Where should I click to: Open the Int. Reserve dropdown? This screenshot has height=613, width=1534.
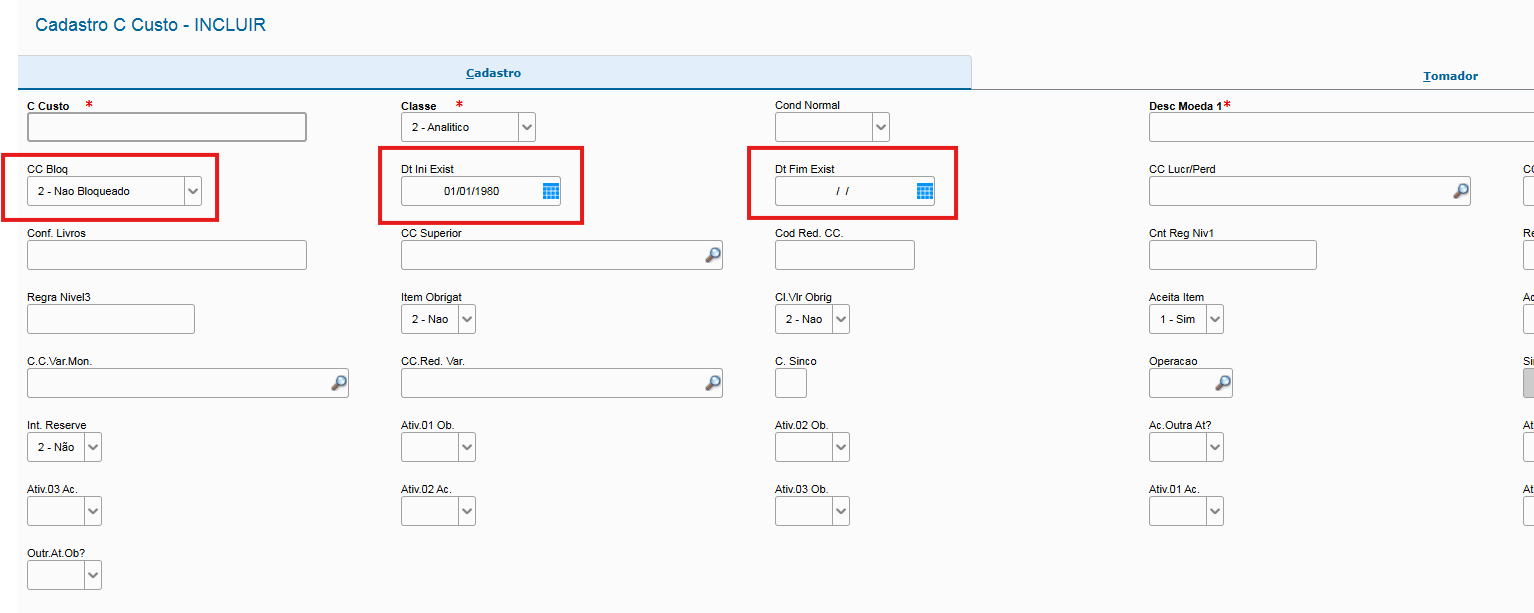pyautogui.click(x=93, y=447)
